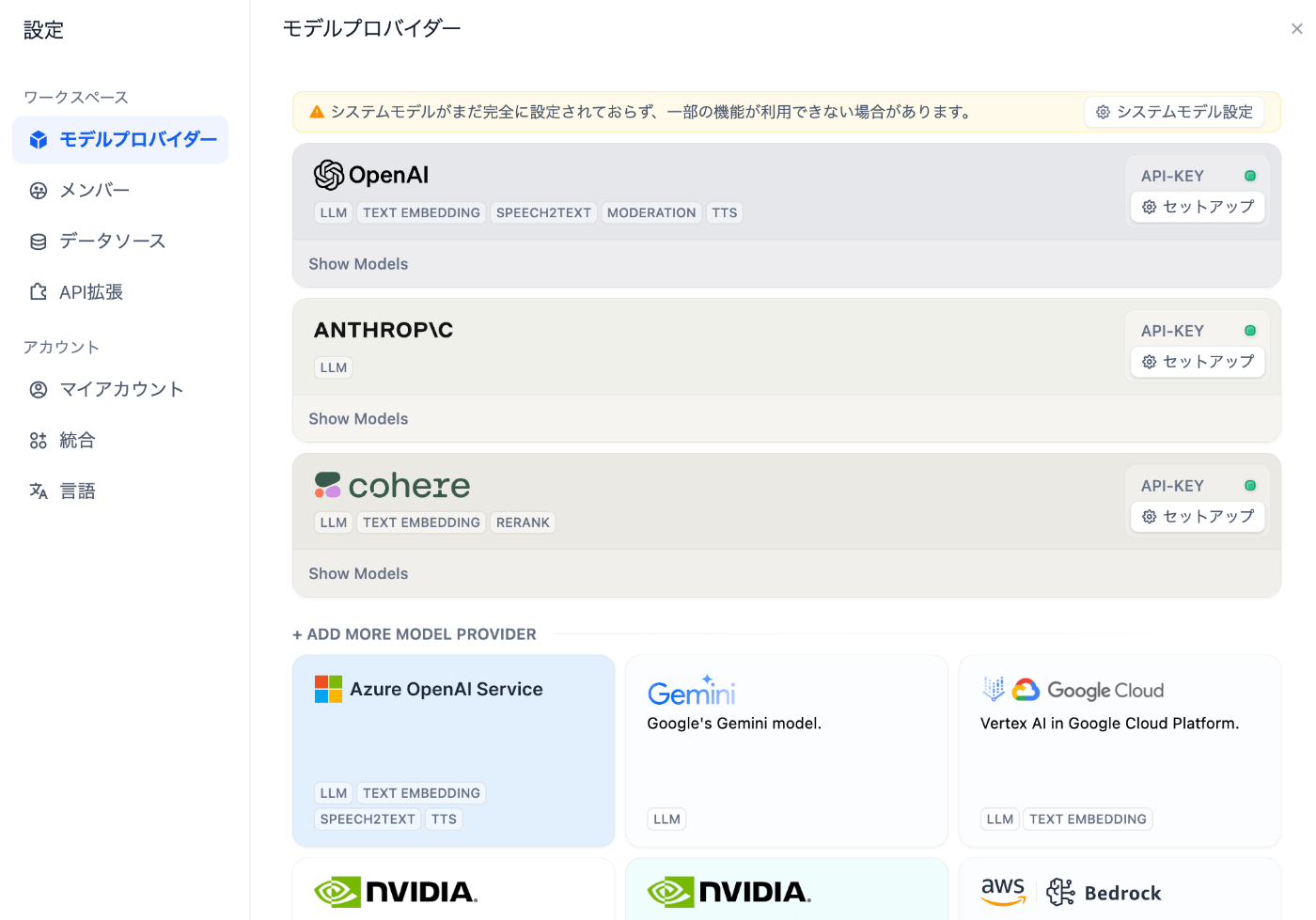Click the SPEECH2TEXT tag on Azure card
Screen dimensions: 1316x920
(368, 819)
